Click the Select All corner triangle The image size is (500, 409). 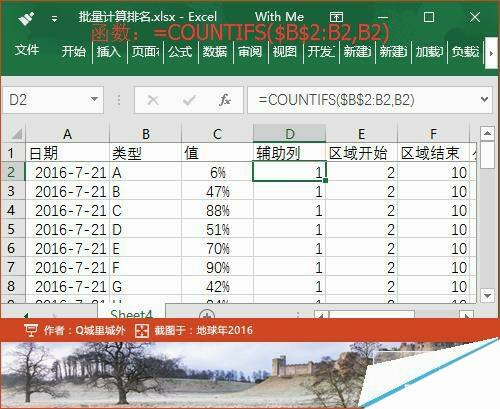point(16,134)
